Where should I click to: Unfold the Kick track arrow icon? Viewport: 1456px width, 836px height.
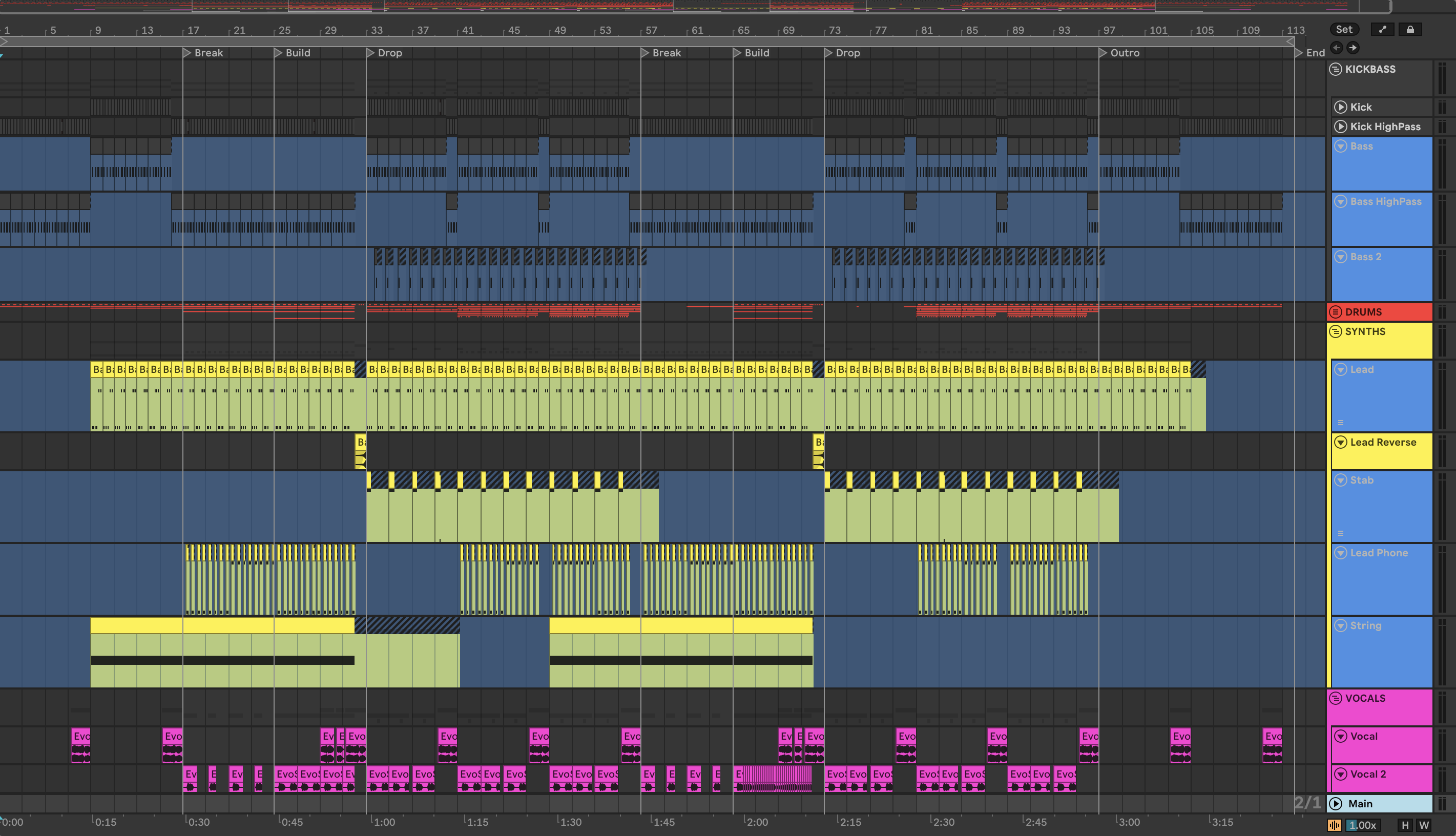tap(1341, 107)
